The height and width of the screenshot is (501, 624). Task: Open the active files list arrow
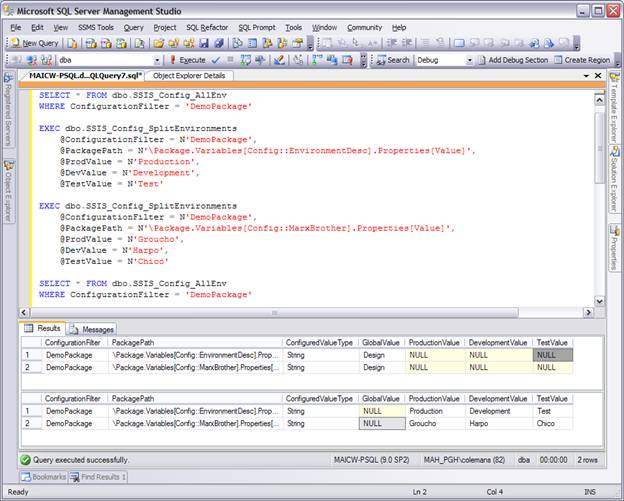click(587, 76)
